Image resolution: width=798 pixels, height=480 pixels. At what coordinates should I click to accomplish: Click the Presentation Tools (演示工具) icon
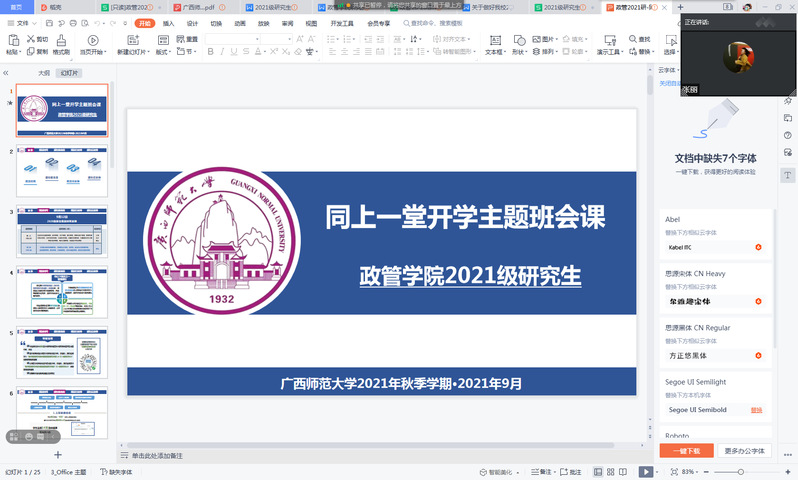pyautogui.click(x=610, y=41)
